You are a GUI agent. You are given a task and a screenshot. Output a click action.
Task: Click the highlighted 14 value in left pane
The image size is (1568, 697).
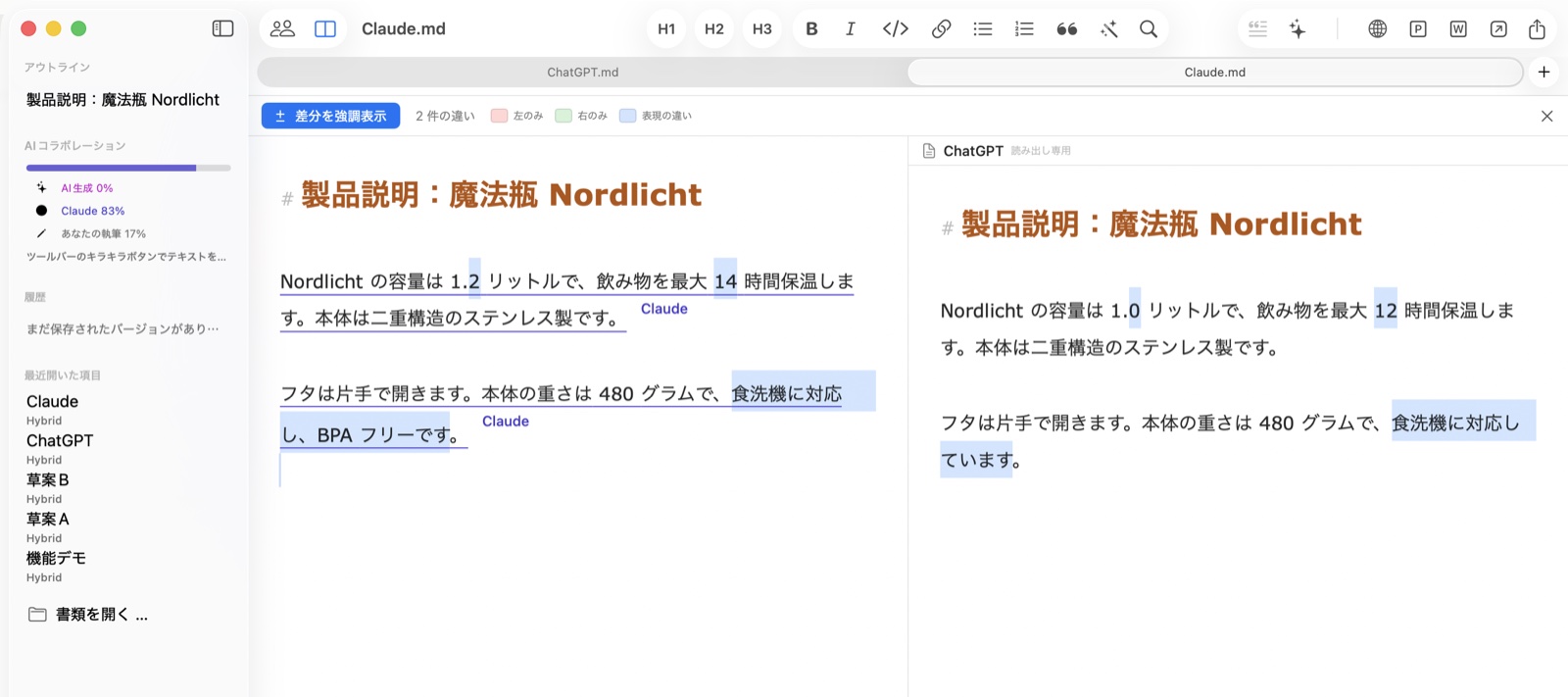(725, 281)
